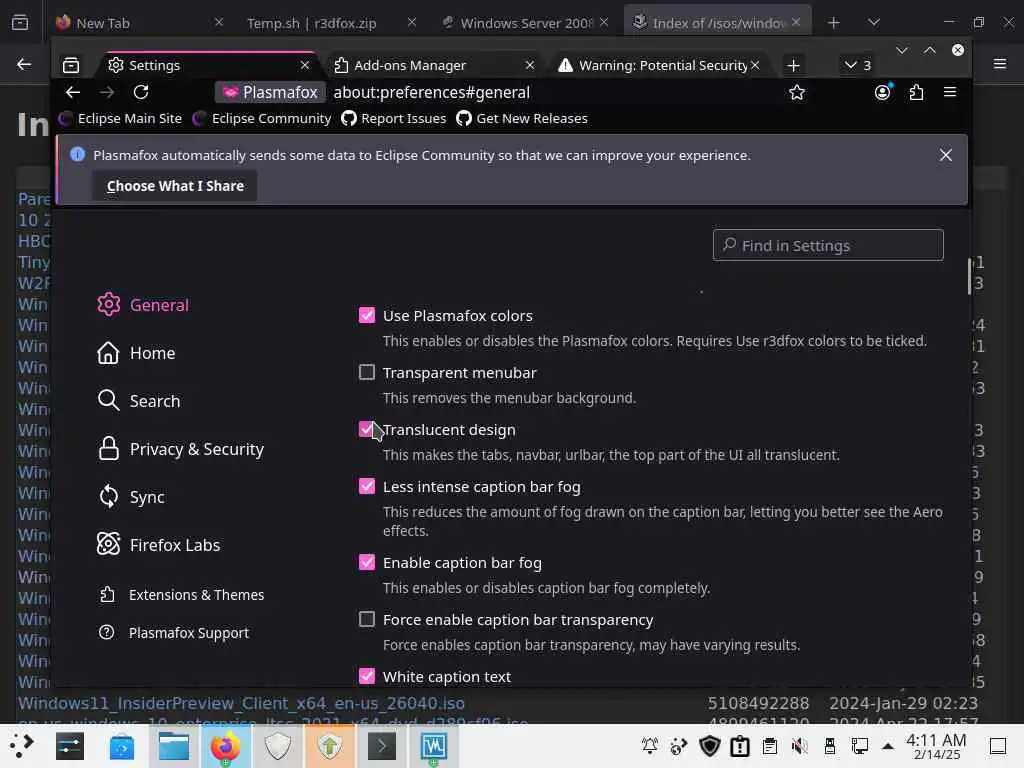Switch to the Settings tab
This screenshot has width=1024, height=768.
click(x=209, y=65)
